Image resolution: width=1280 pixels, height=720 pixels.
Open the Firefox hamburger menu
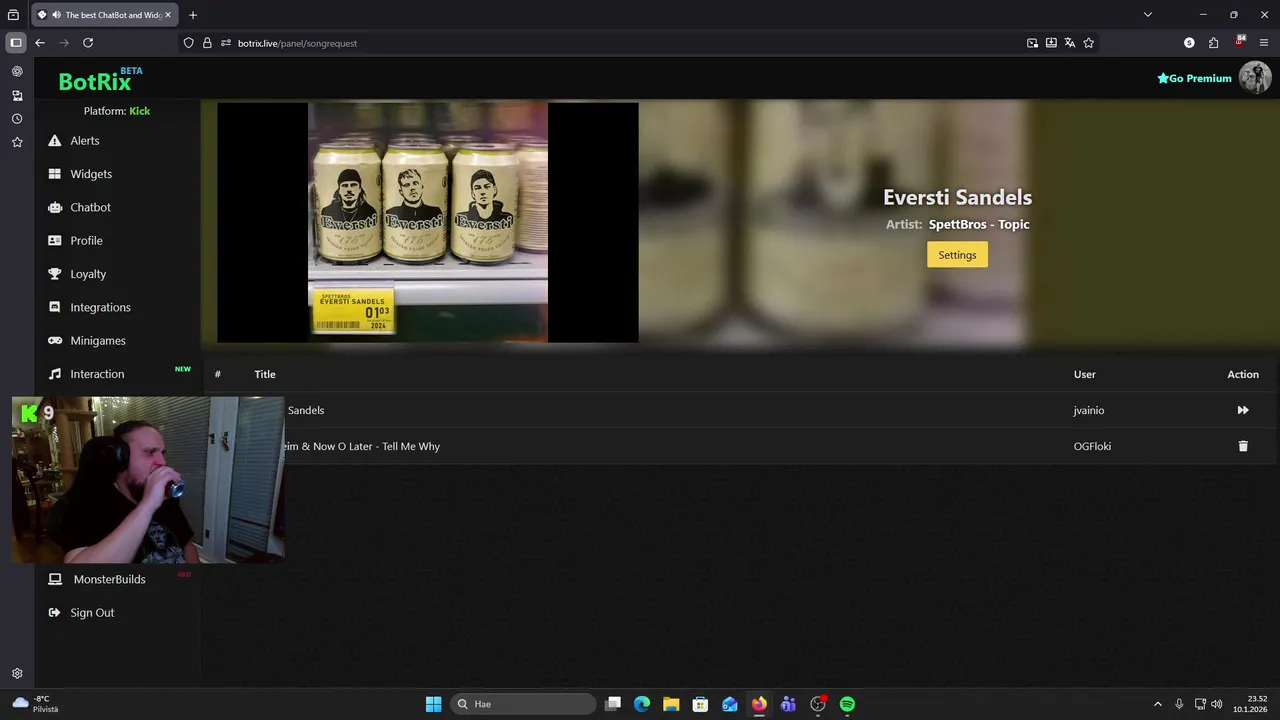point(1264,43)
